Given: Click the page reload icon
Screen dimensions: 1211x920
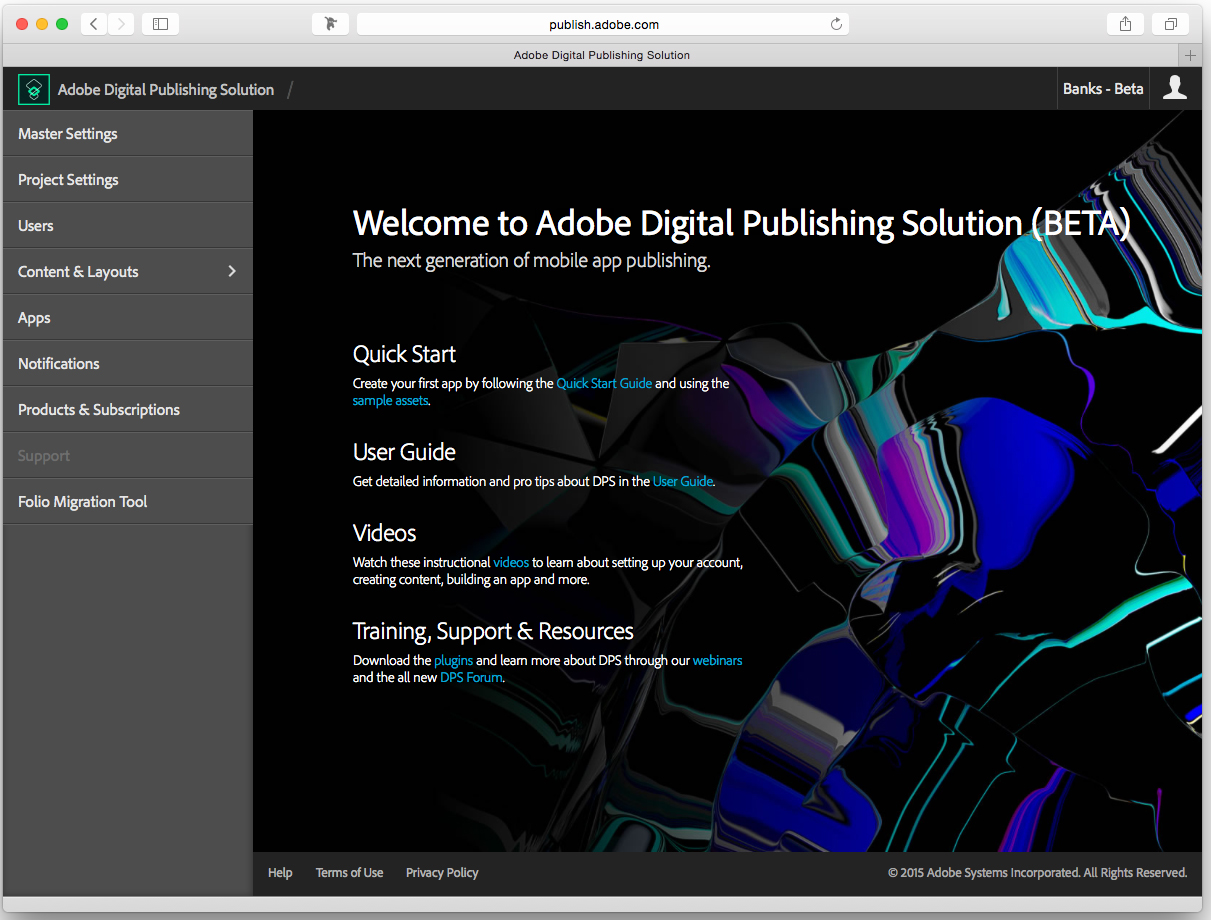Looking at the screenshot, I should coord(836,23).
